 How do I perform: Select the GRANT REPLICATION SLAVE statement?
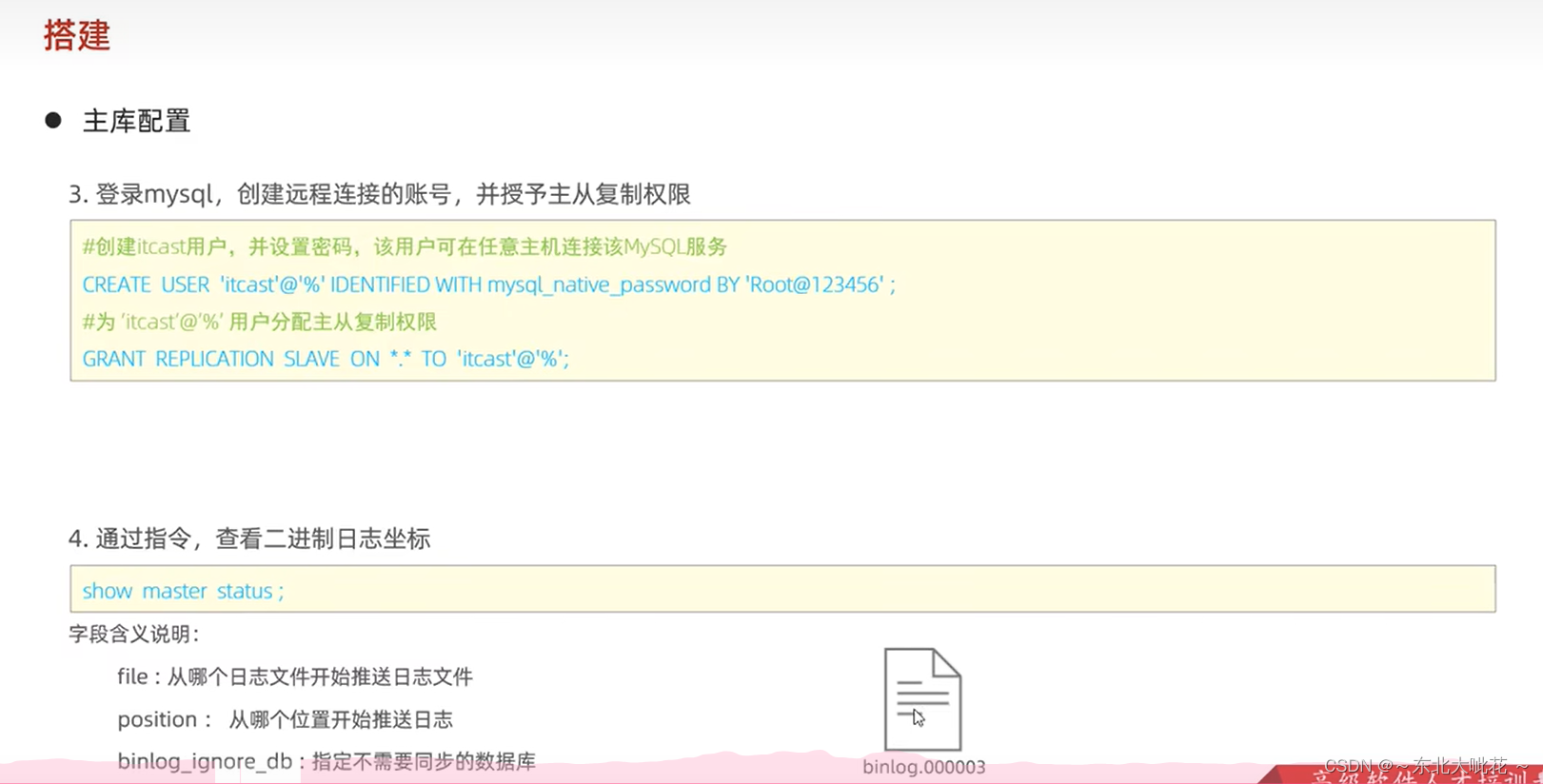pos(326,359)
